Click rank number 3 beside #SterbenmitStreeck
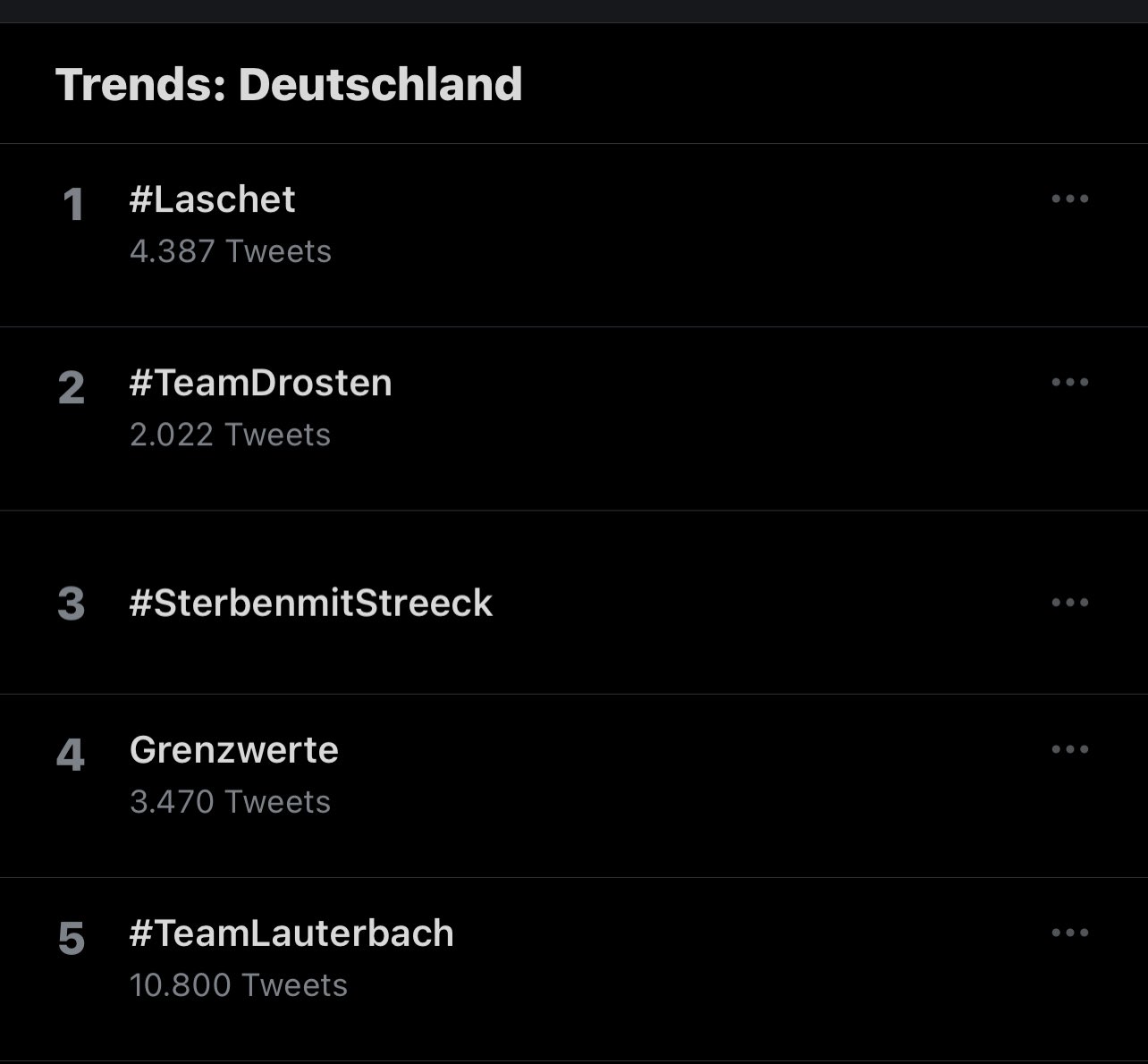Image resolution: width=1148 pixels, height=1064 pixels. [72, 604]
